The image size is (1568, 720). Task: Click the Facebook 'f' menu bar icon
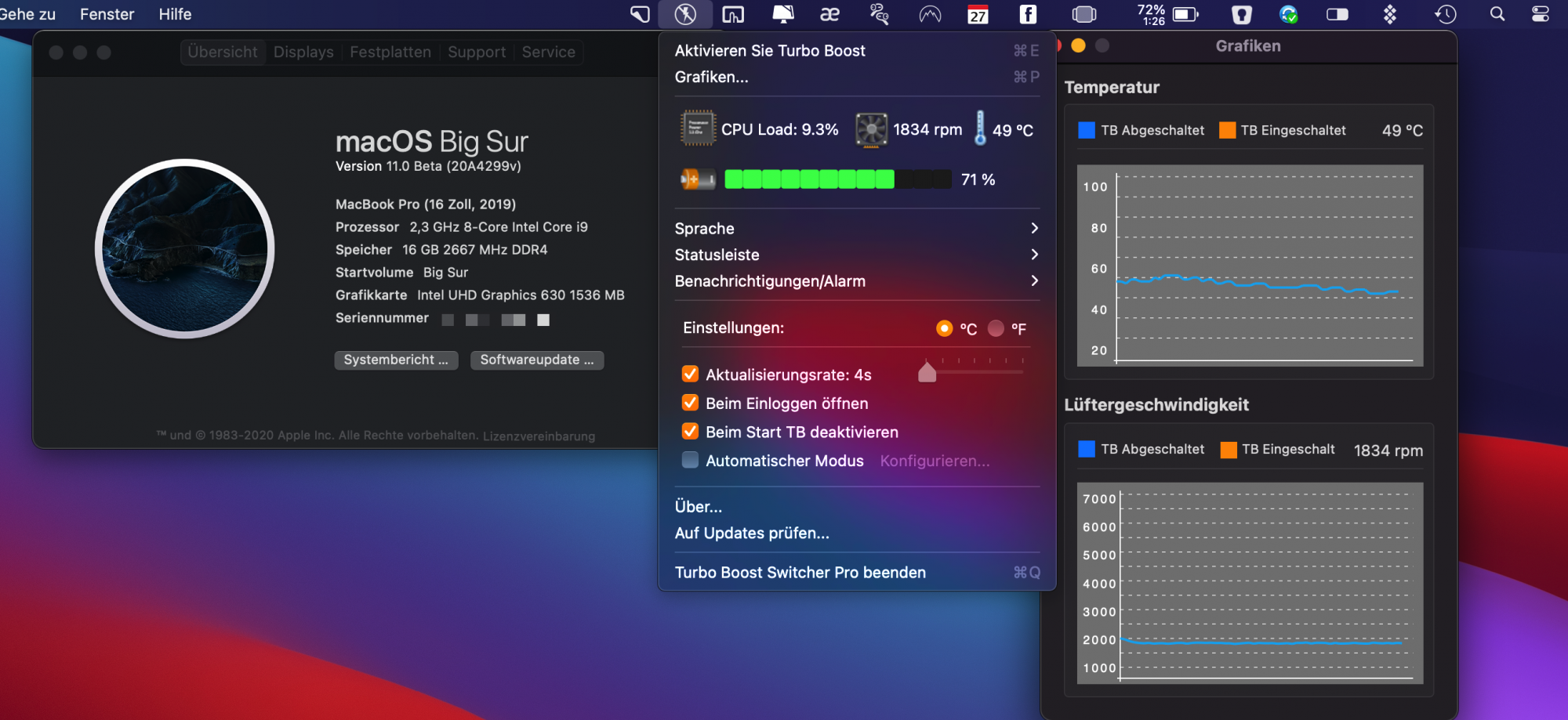1028,14
